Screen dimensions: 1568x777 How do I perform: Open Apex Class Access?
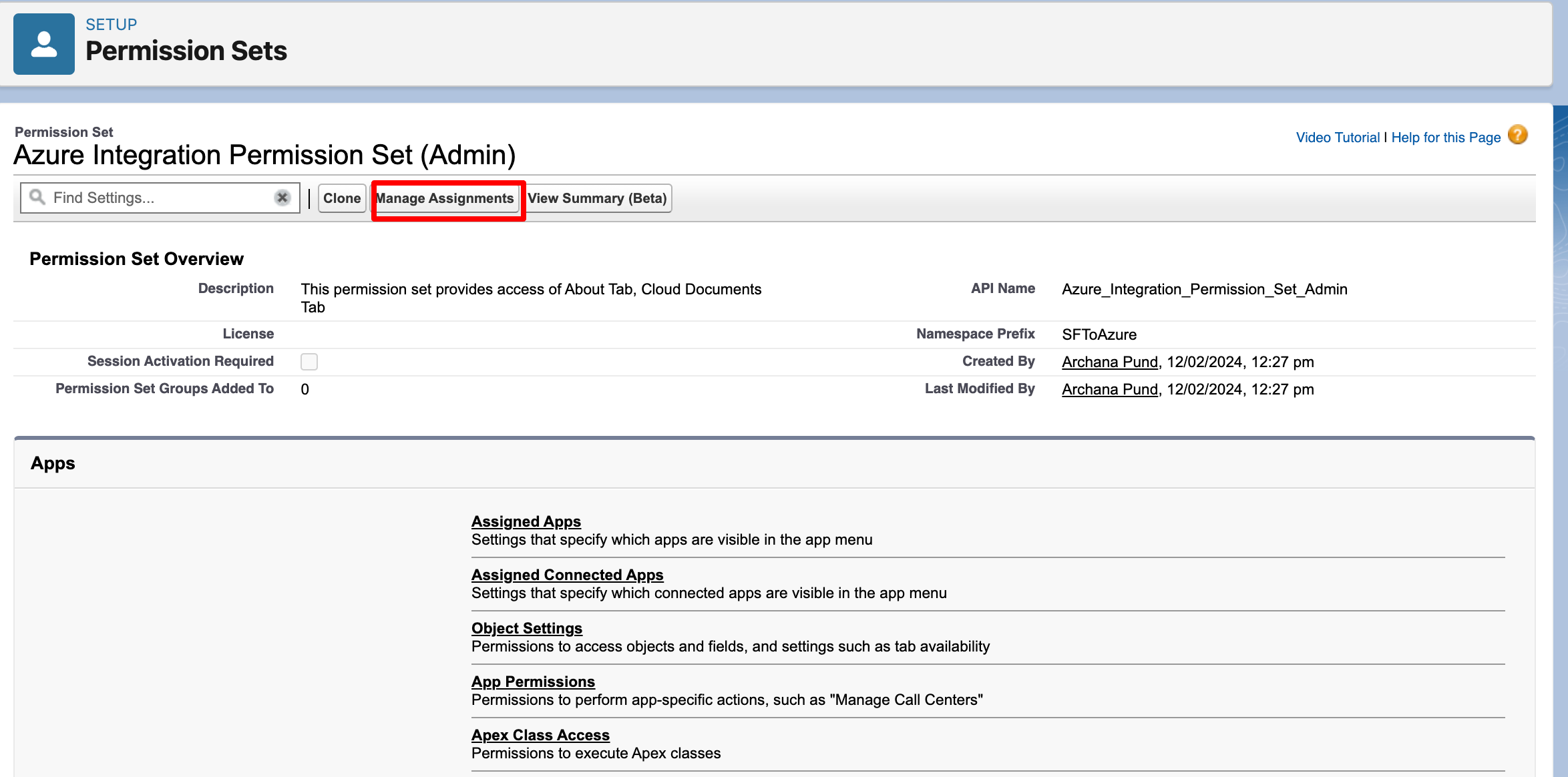click(540, 735)
